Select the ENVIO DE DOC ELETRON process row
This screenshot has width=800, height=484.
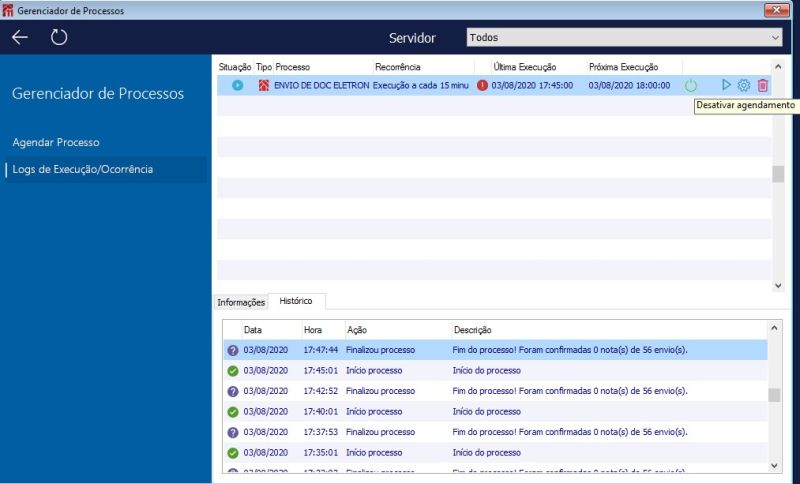[494, 85]
